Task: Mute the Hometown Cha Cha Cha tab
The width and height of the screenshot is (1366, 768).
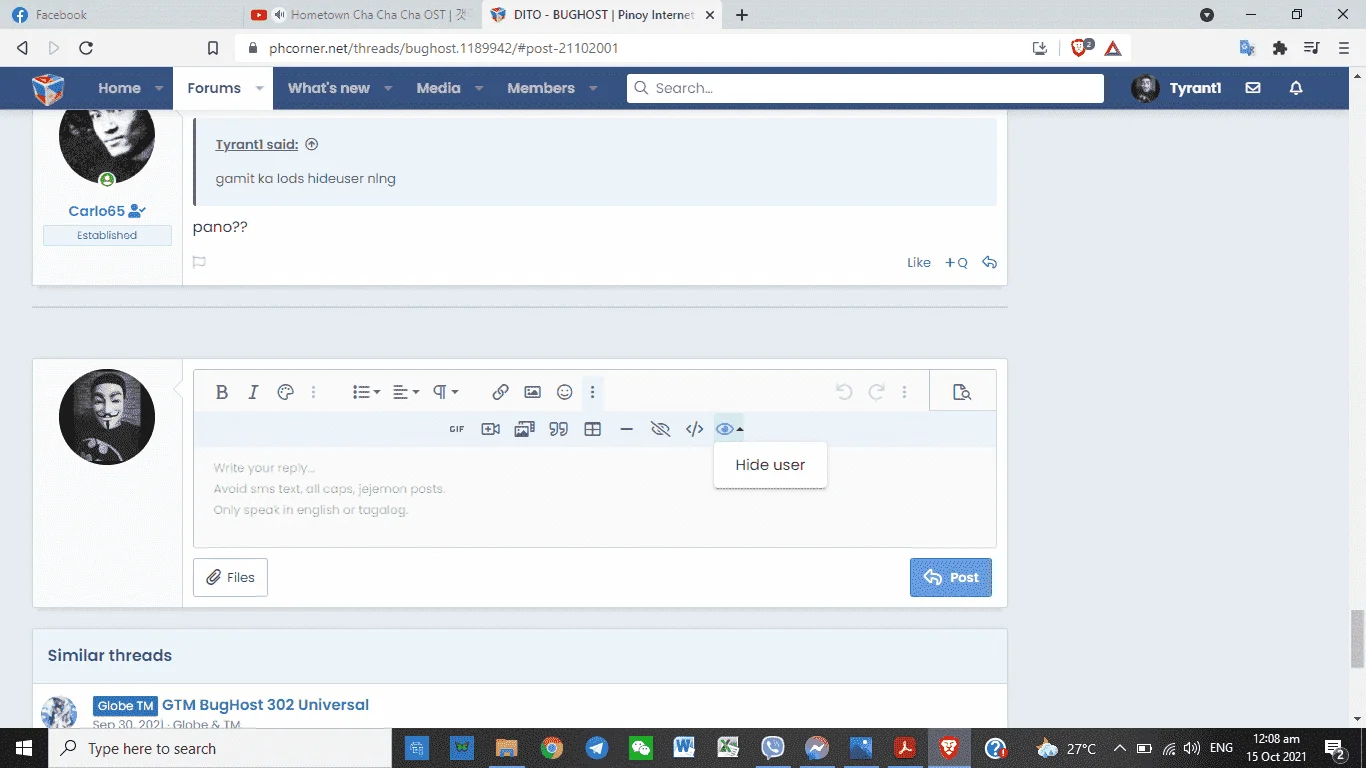Action: [x=279, y=15]
